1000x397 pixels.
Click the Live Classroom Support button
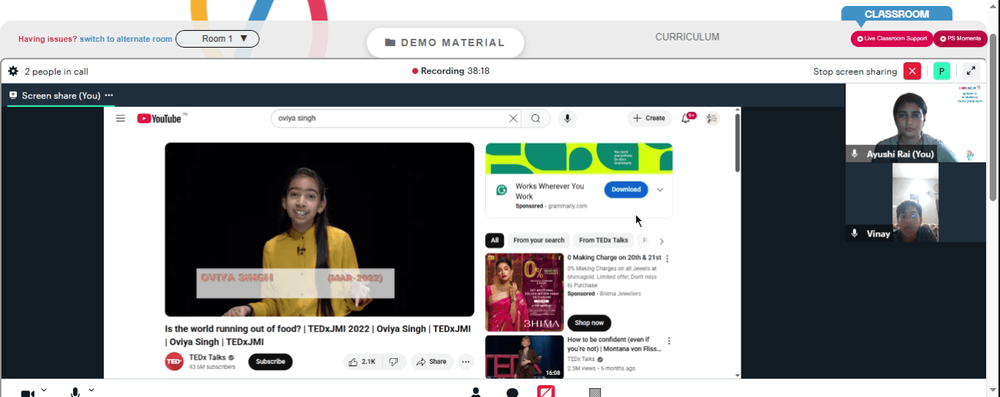coord(892,39)
